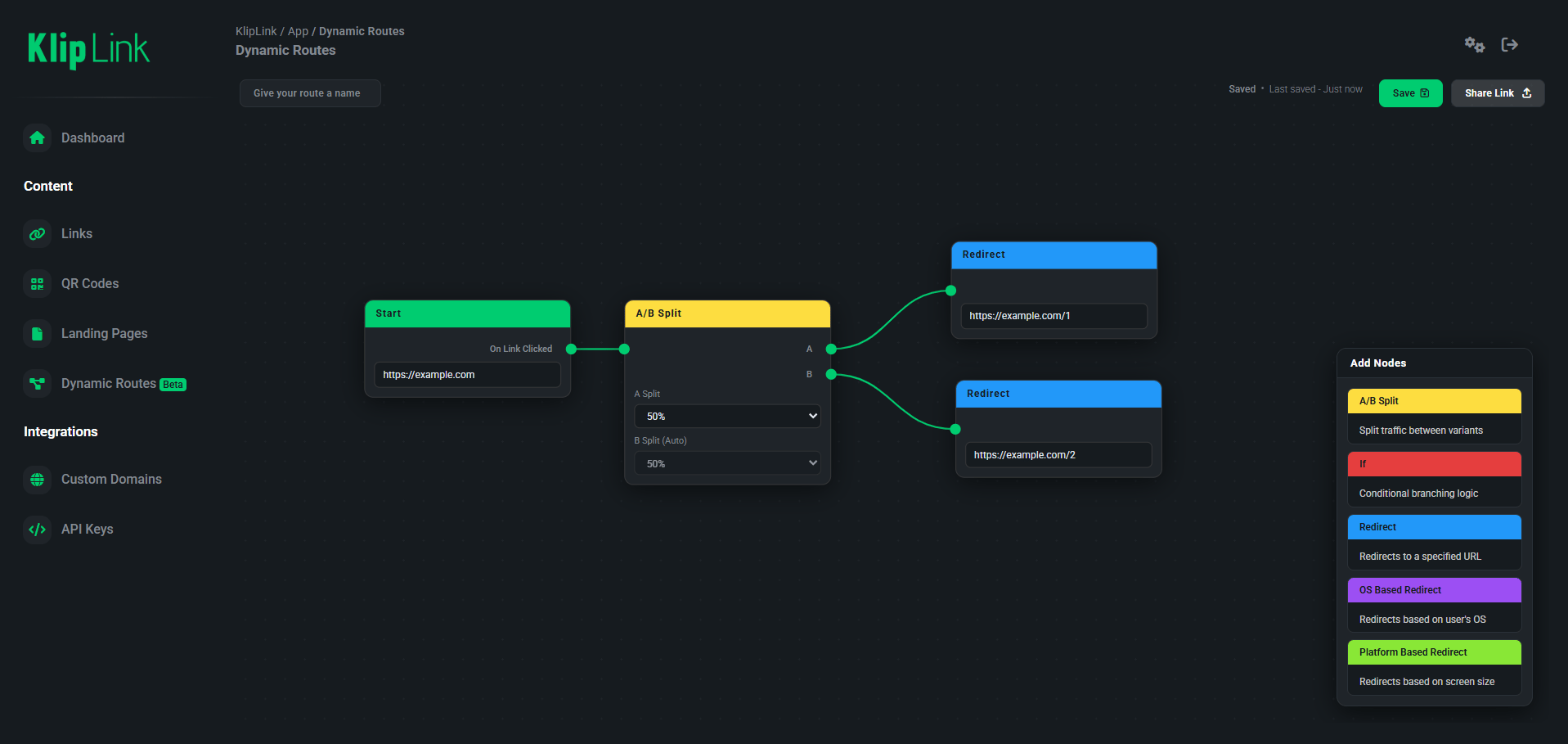Click 'Conditional branching logic' description
The height and width of the screenshot is (744, 1568).
click(x=1418, y=494)
